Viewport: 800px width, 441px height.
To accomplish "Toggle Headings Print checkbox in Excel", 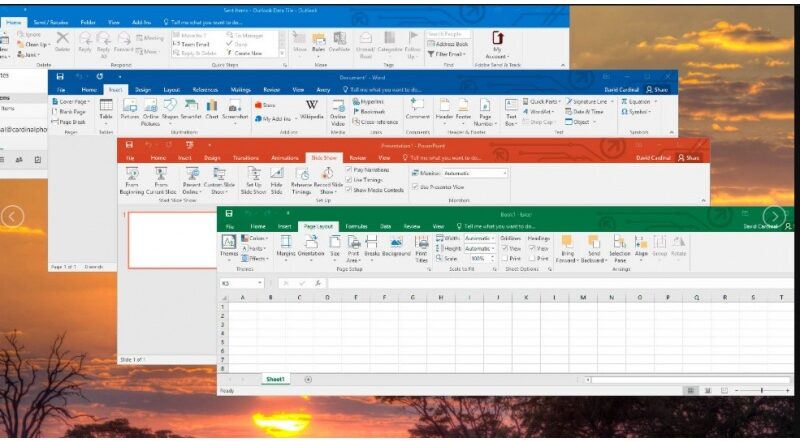I will click(532, 258).
